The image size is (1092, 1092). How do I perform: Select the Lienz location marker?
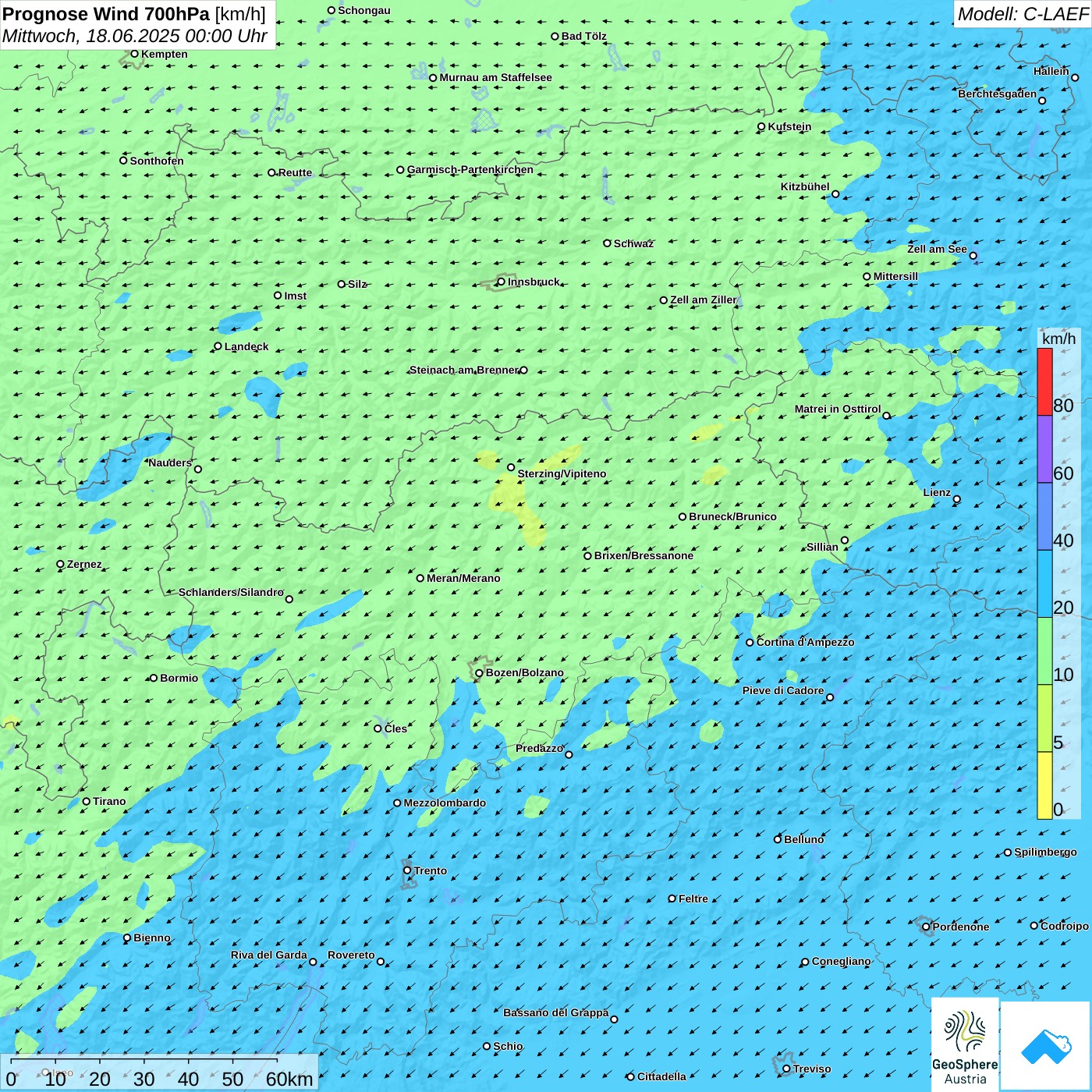(x=957, y=499)
